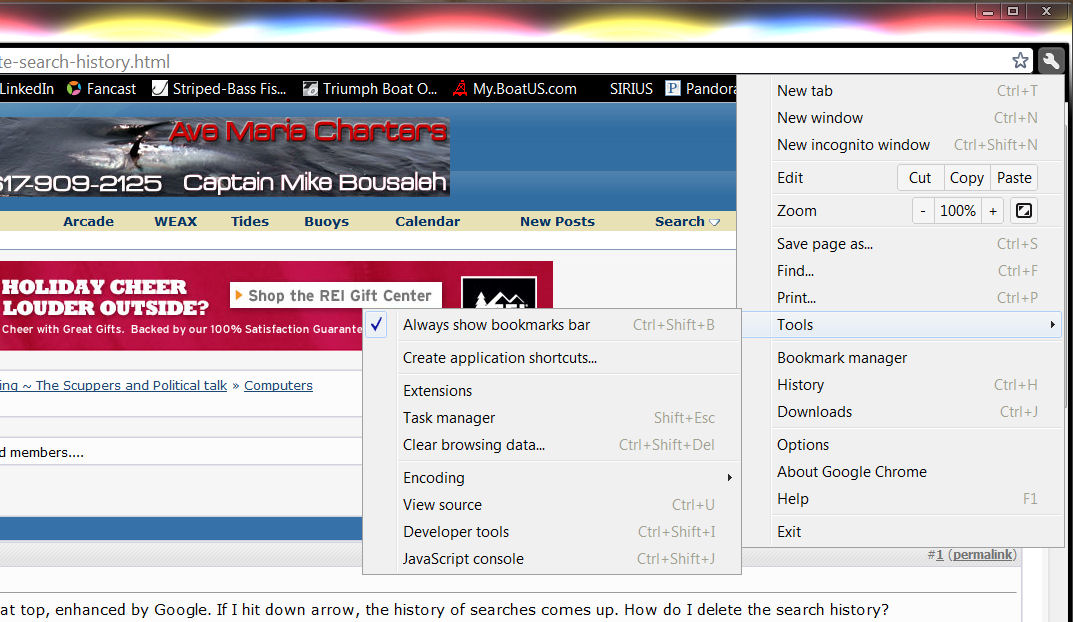1073x622 pixels.
Task: Select Clear browsing data
Action: pyautogui.click(x=474, y=445)
